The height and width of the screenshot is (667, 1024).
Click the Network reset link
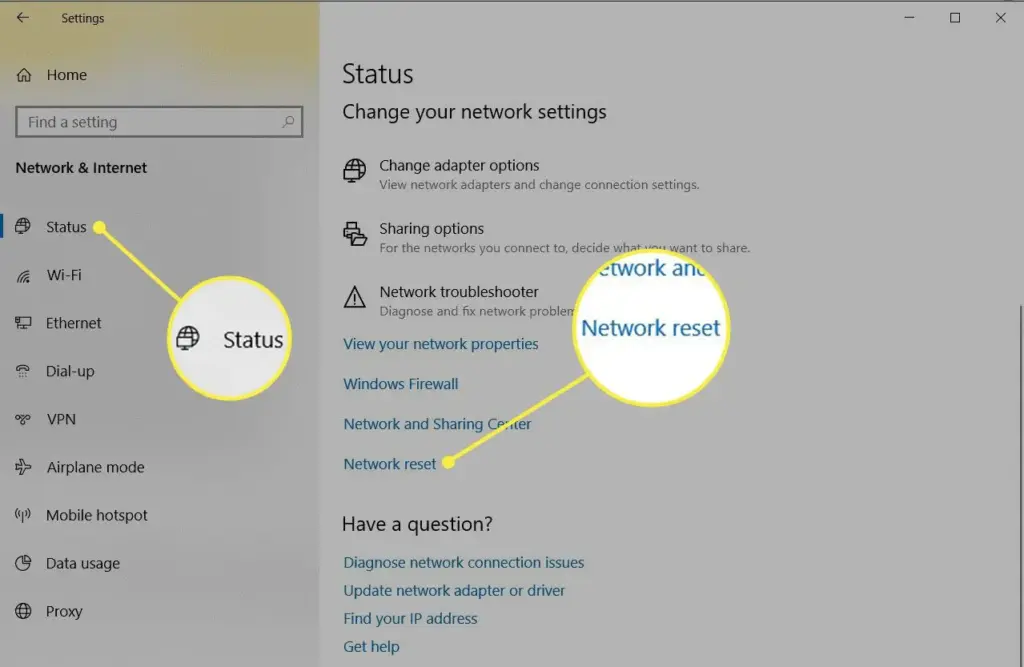[389, 464]
